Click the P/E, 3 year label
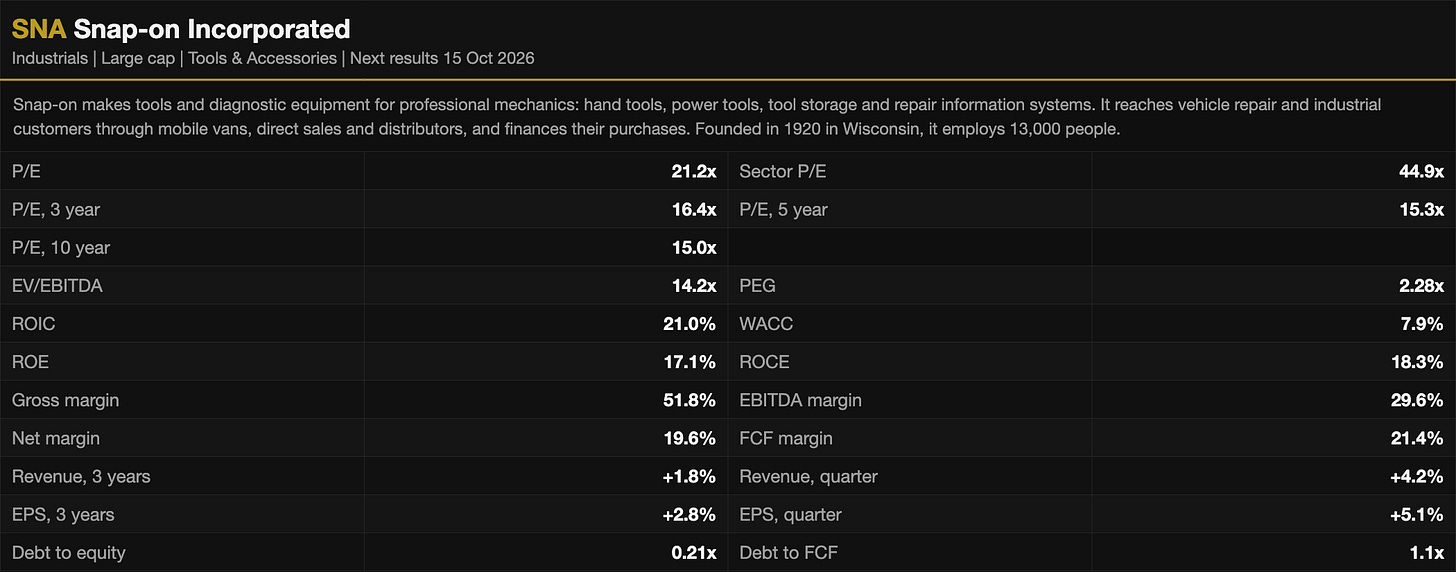1456x572 pixels. click(x=56, y=210)
